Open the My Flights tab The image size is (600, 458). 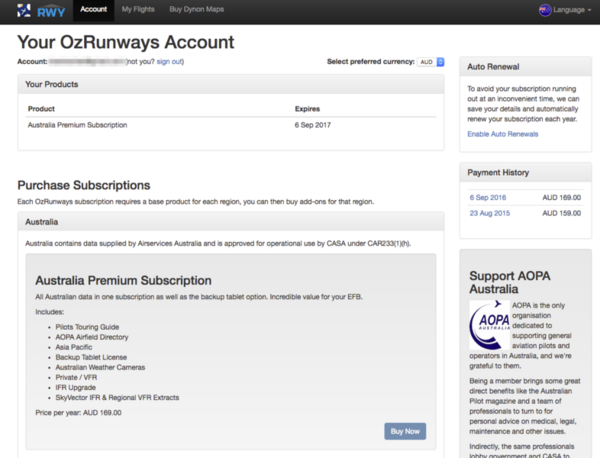(139, 9)
